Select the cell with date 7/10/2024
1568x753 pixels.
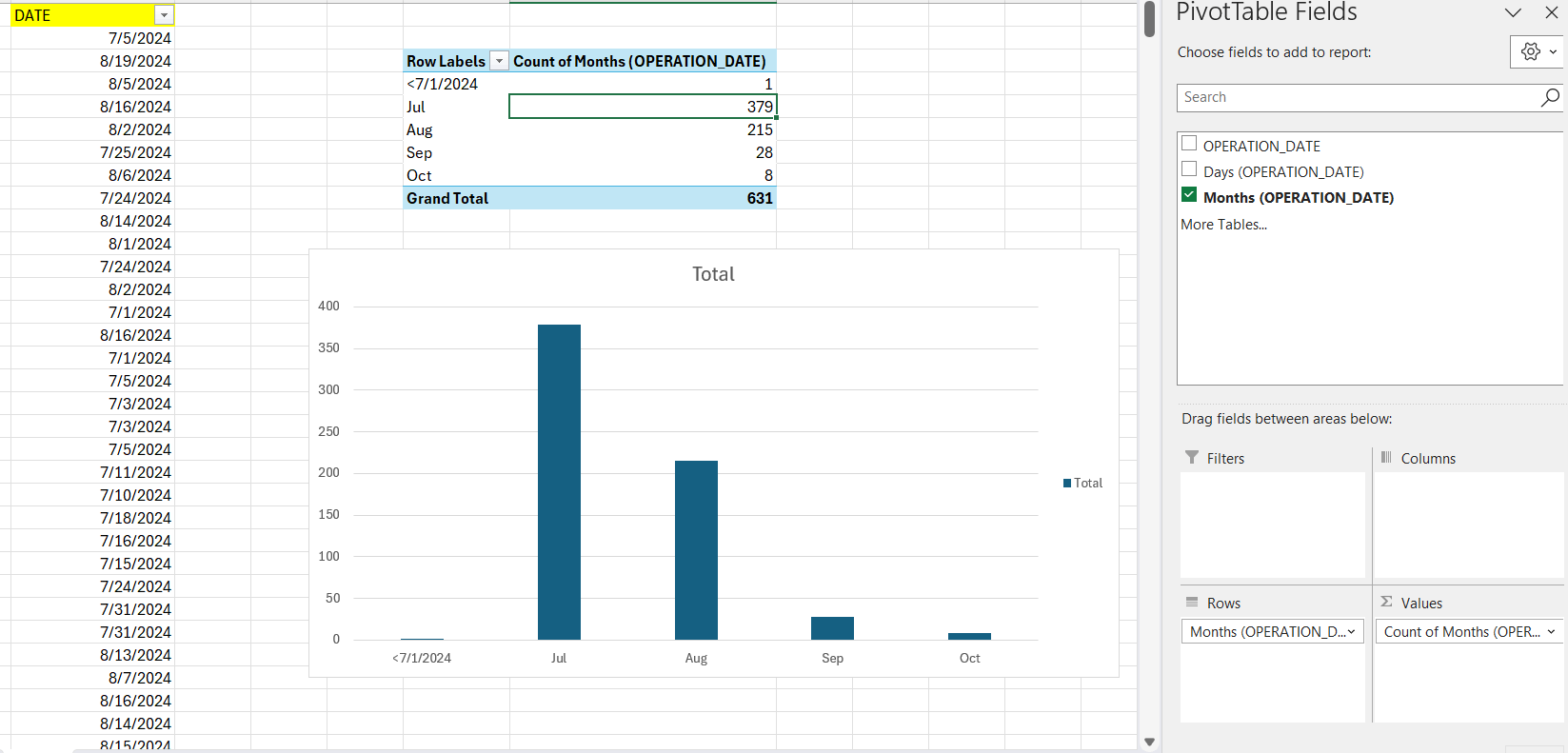(x=92, y=495)
